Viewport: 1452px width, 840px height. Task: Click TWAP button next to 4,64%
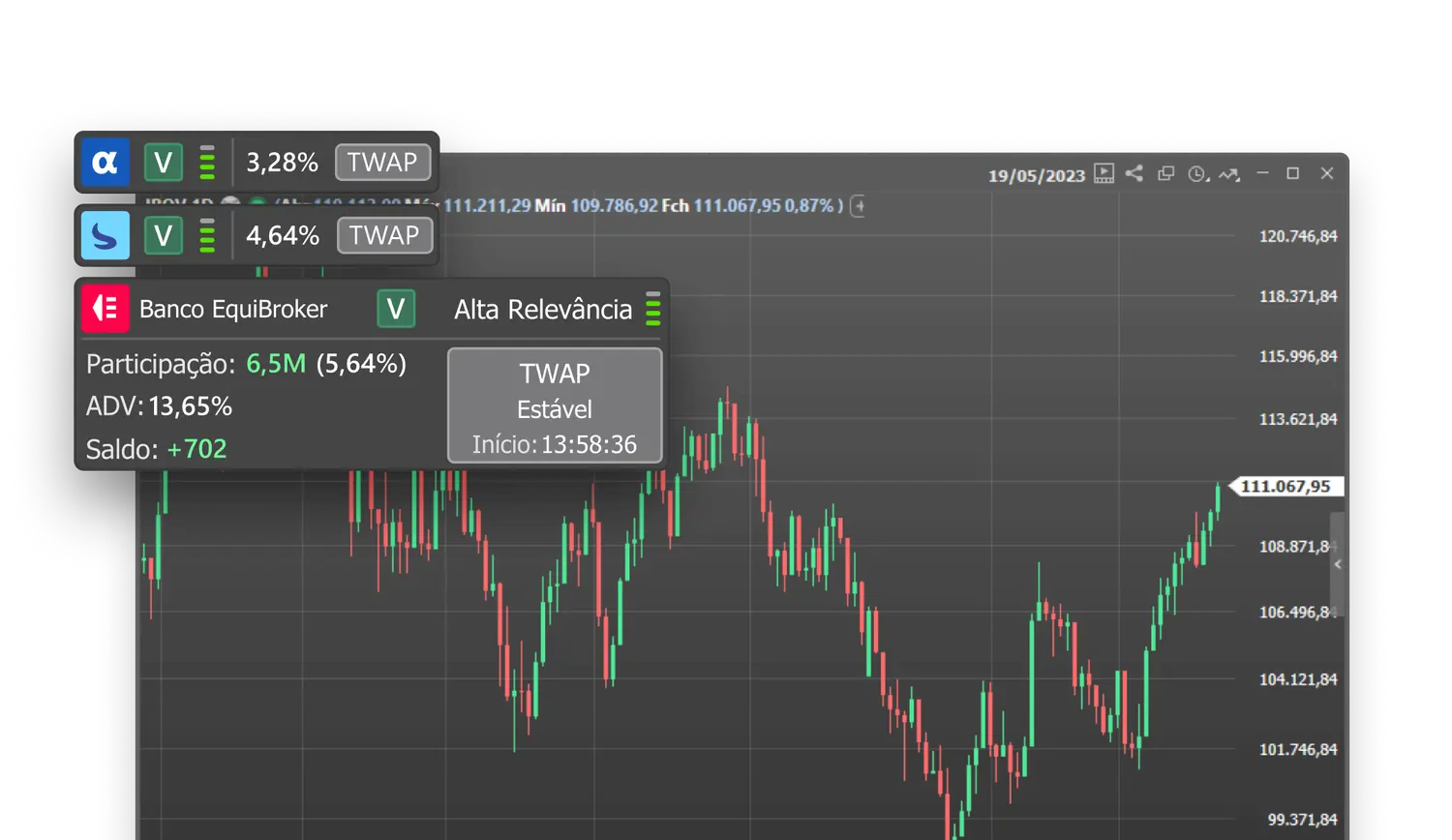pos(383,236)
